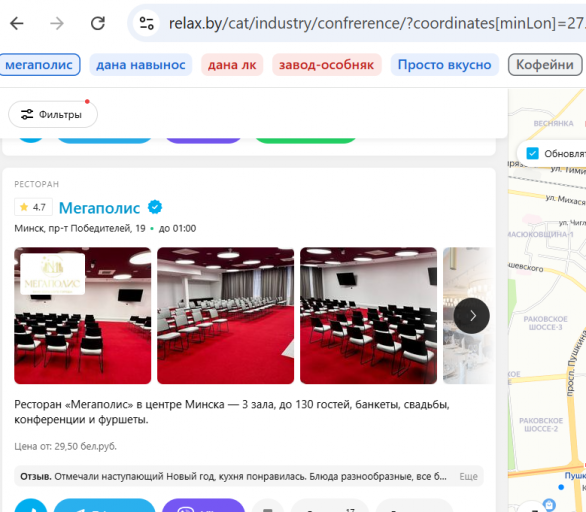Click the blue location dot on map

[561, 487]
